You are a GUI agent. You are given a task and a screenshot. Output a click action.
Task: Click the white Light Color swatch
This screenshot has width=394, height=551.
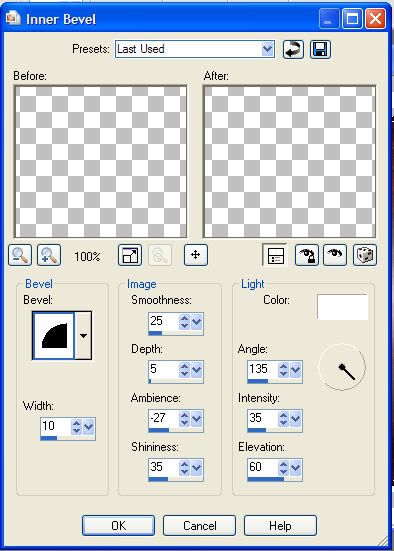[x=342, y=307]
